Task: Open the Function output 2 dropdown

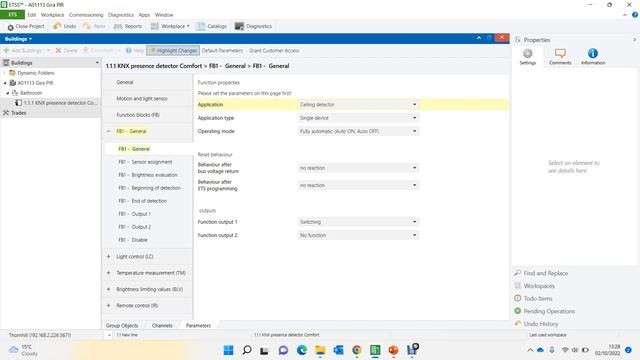Action: tap(358, 236)
